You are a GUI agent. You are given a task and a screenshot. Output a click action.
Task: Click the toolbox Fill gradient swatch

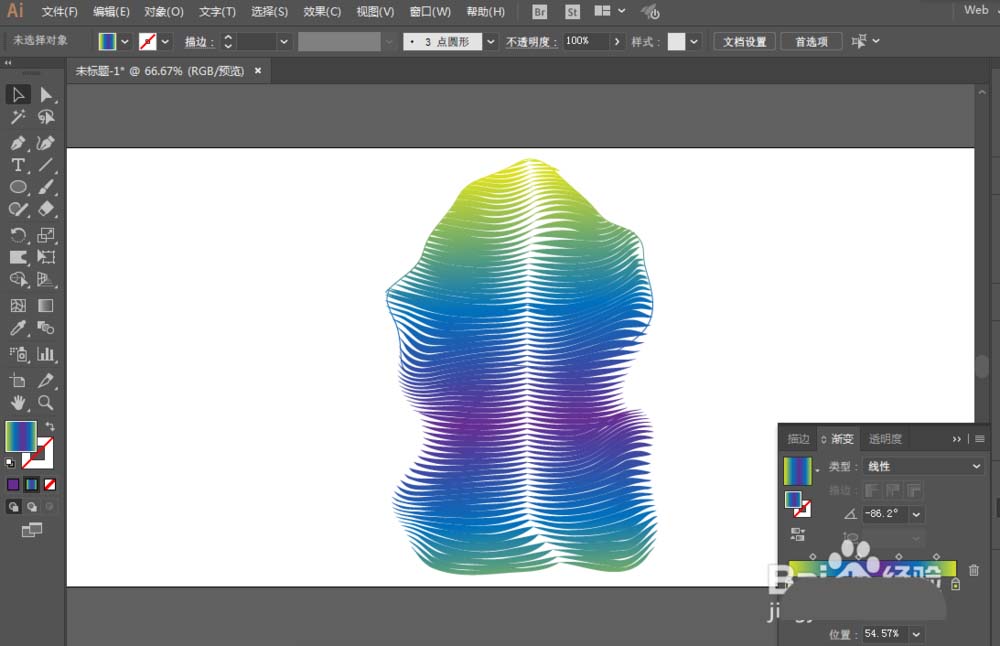pyautogui.click(x=20, y=436)
